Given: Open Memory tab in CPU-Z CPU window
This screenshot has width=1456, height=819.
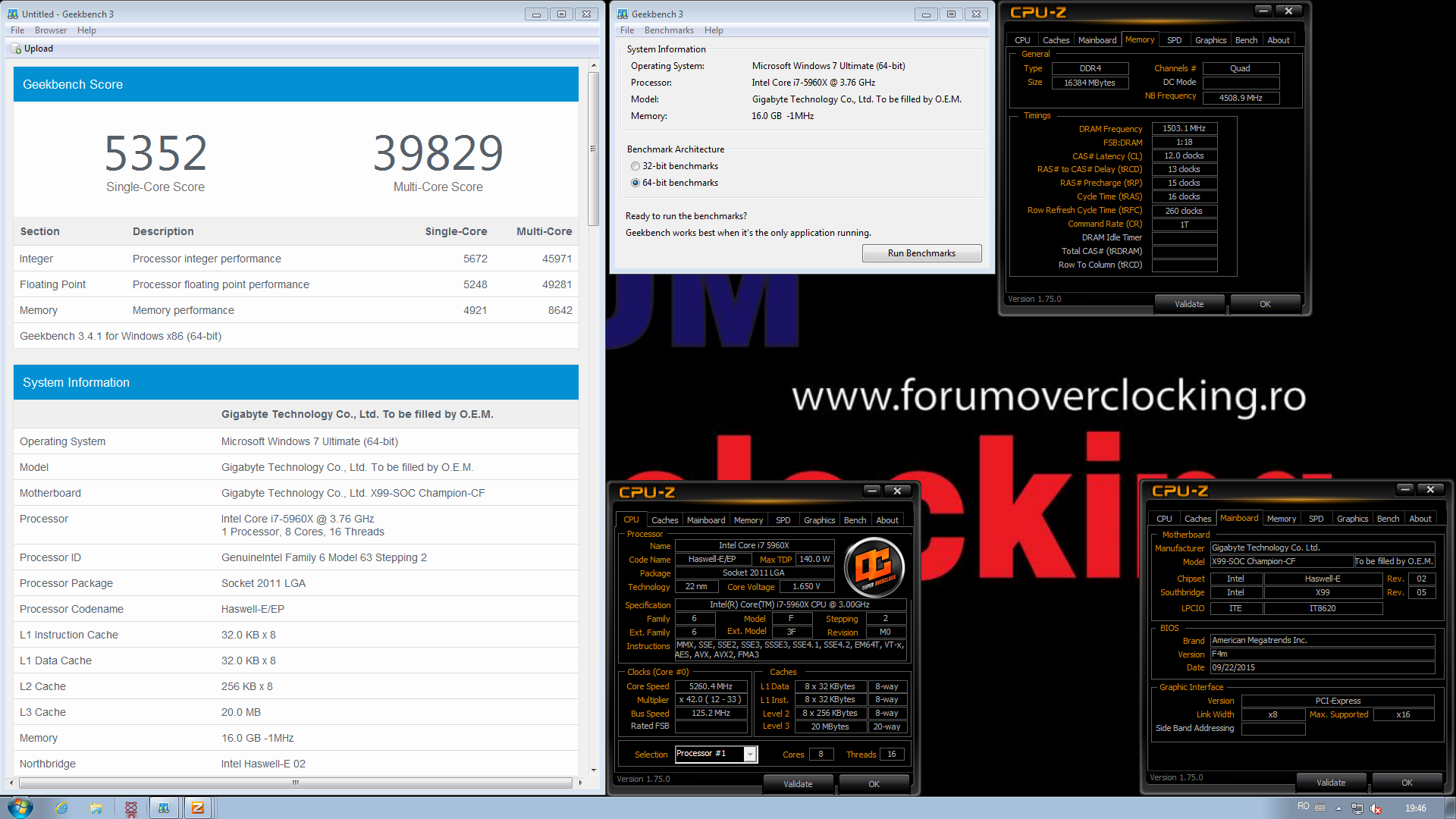Looking at the screenshot, I should (748, 520).
